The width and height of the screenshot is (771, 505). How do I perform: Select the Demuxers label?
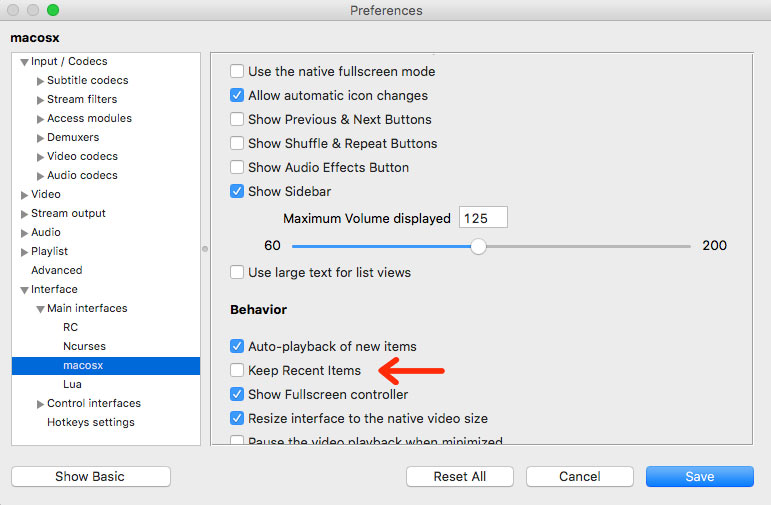[x=73, y=137]
